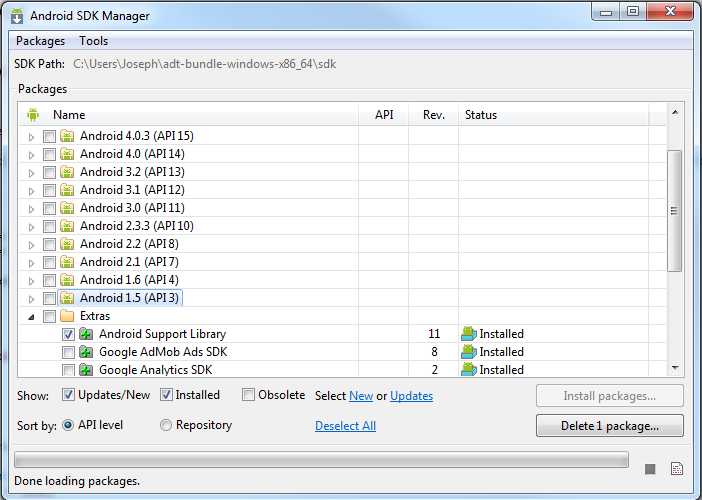Click the Google AdMob Ads SDK package icon

pos(86,352)
